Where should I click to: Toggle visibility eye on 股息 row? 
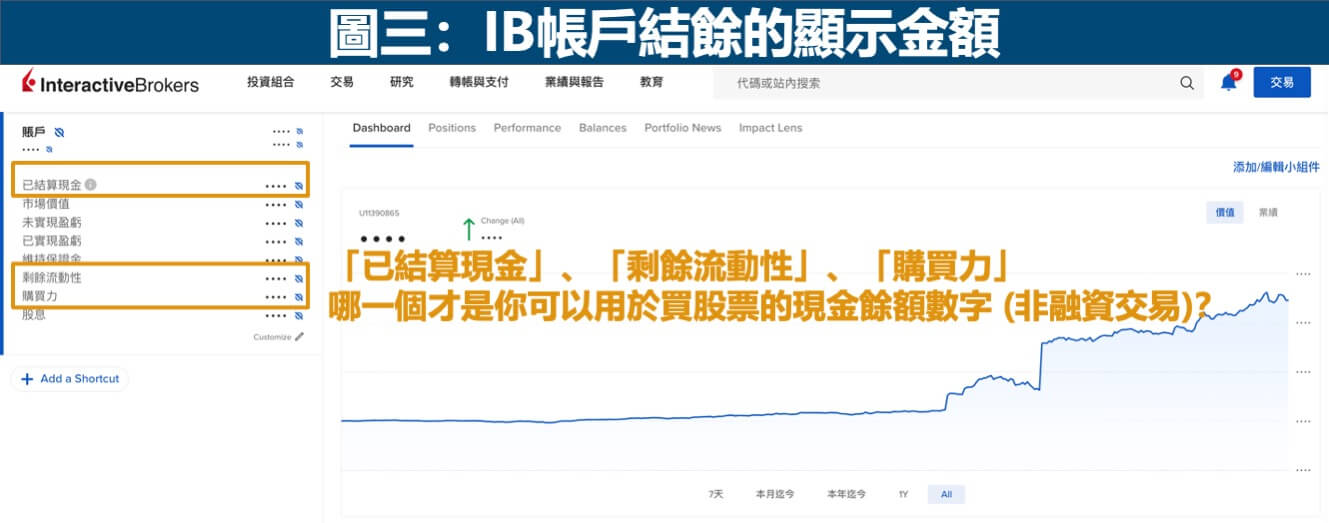click(x=299, y=315)
